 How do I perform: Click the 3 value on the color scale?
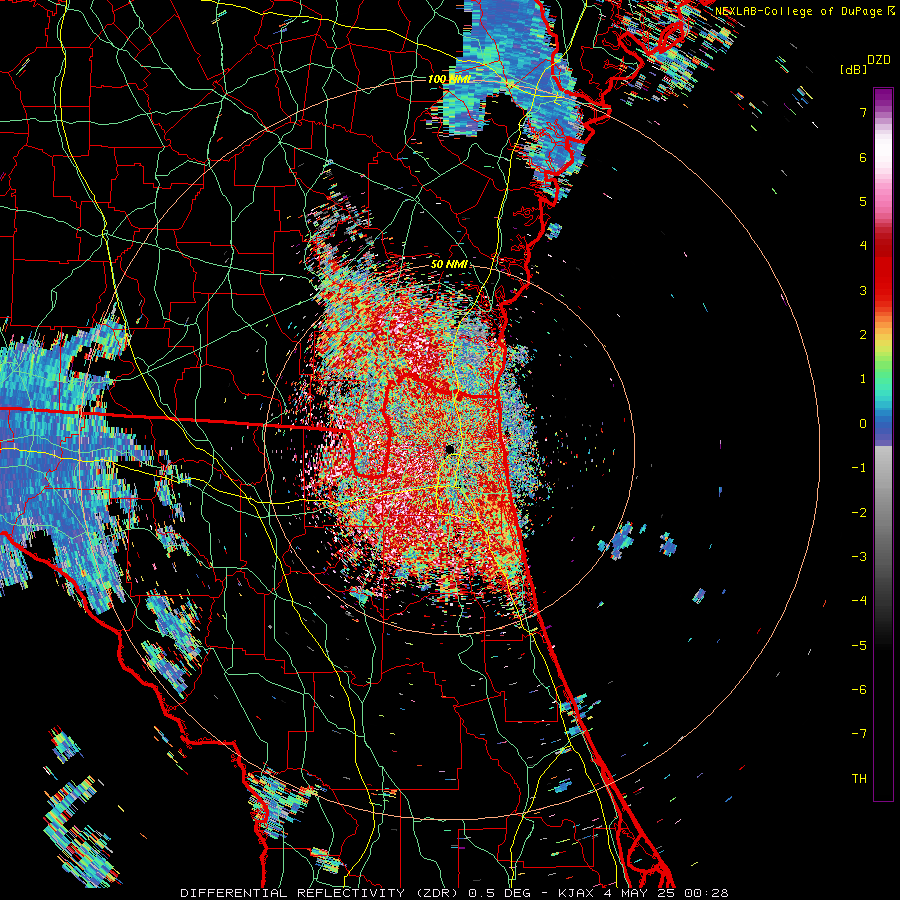click(863, 290)
